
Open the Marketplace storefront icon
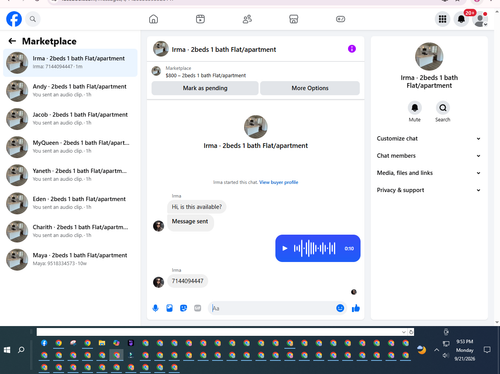293,19
